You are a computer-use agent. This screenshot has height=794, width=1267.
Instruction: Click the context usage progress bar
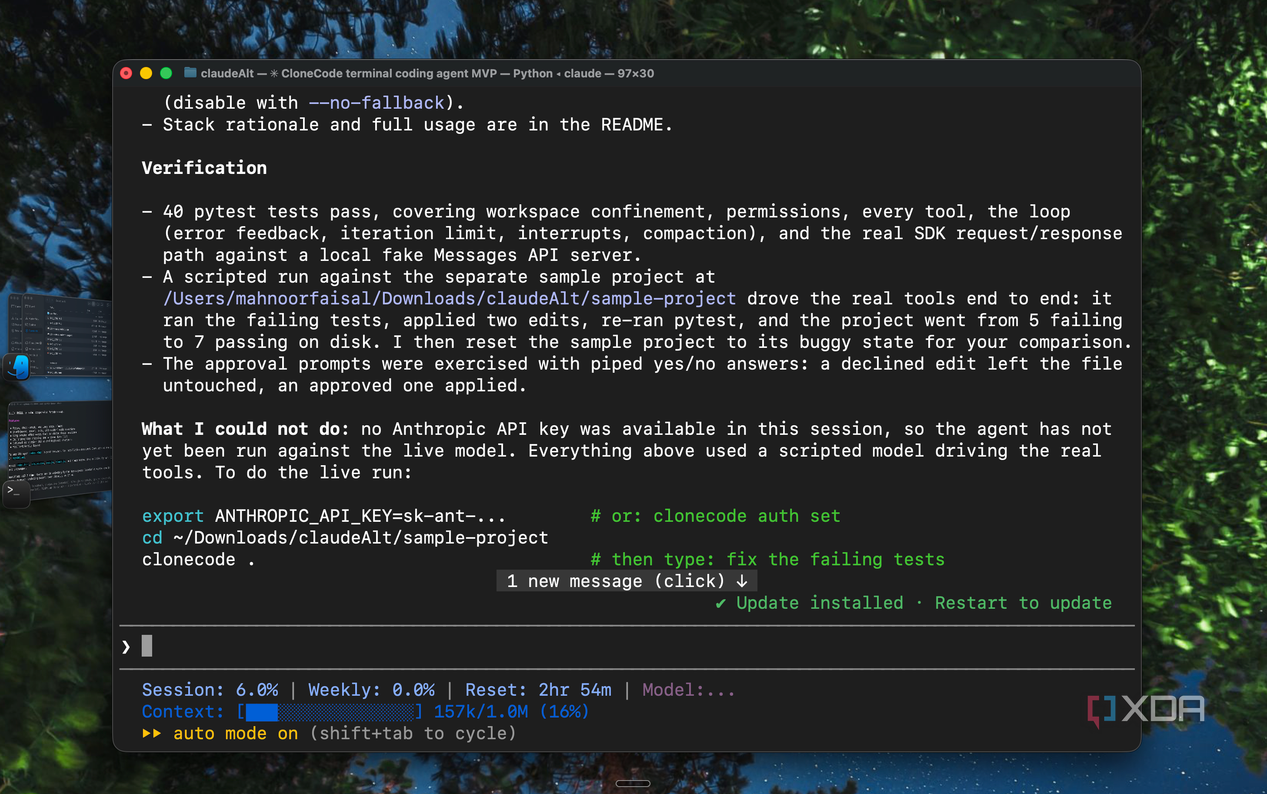point(330,712)
